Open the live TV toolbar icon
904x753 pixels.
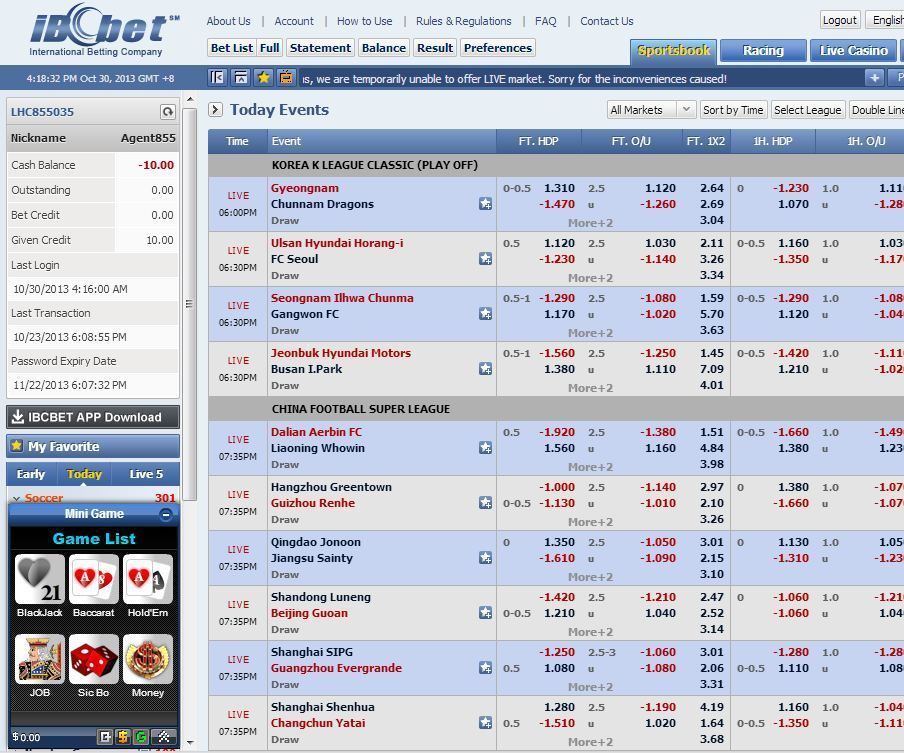click(x=285, y=77)
